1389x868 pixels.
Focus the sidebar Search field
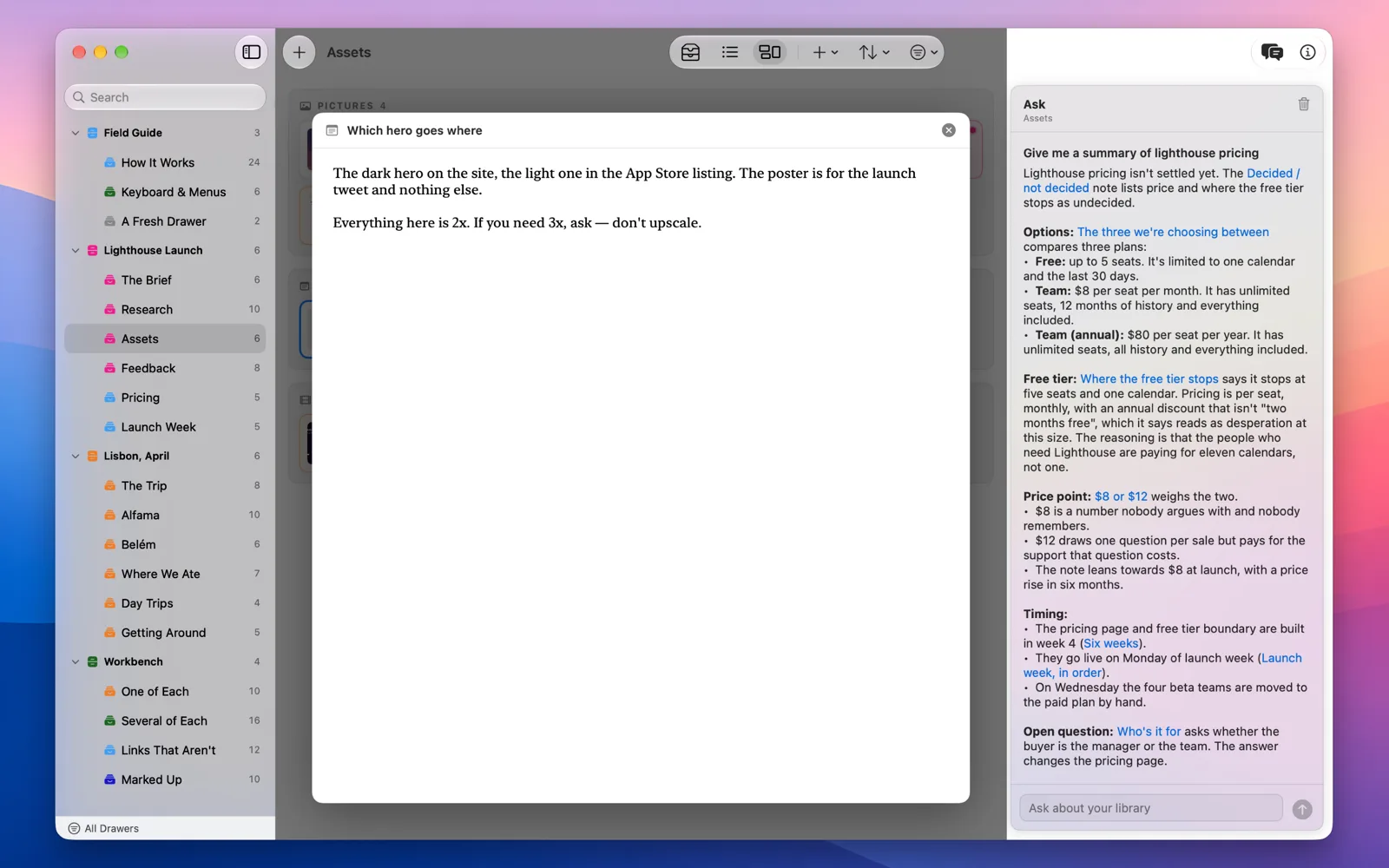pyautogui.click(x=165, y=97)
